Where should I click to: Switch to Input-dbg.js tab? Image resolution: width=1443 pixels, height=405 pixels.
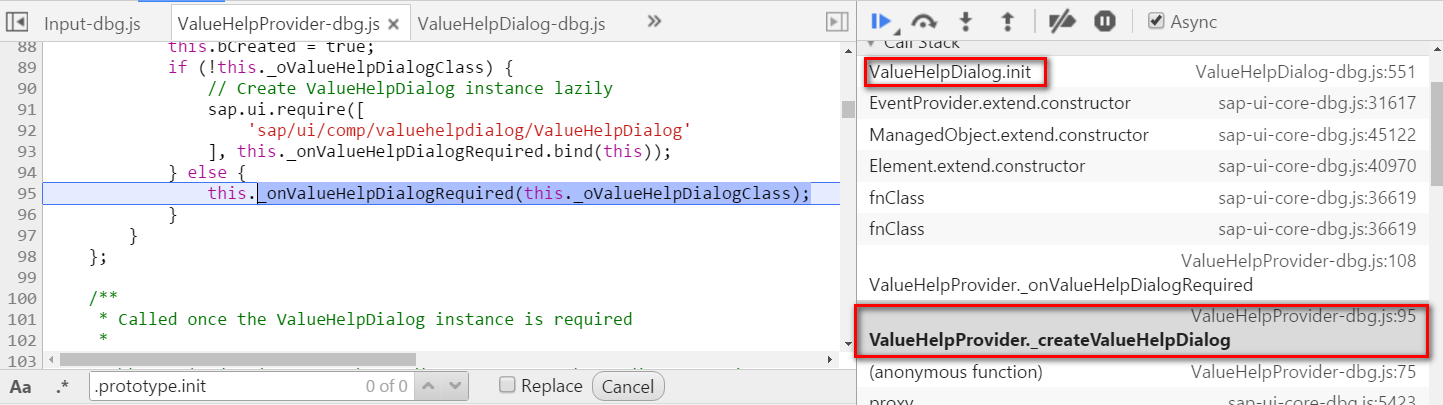pos(92,22)
